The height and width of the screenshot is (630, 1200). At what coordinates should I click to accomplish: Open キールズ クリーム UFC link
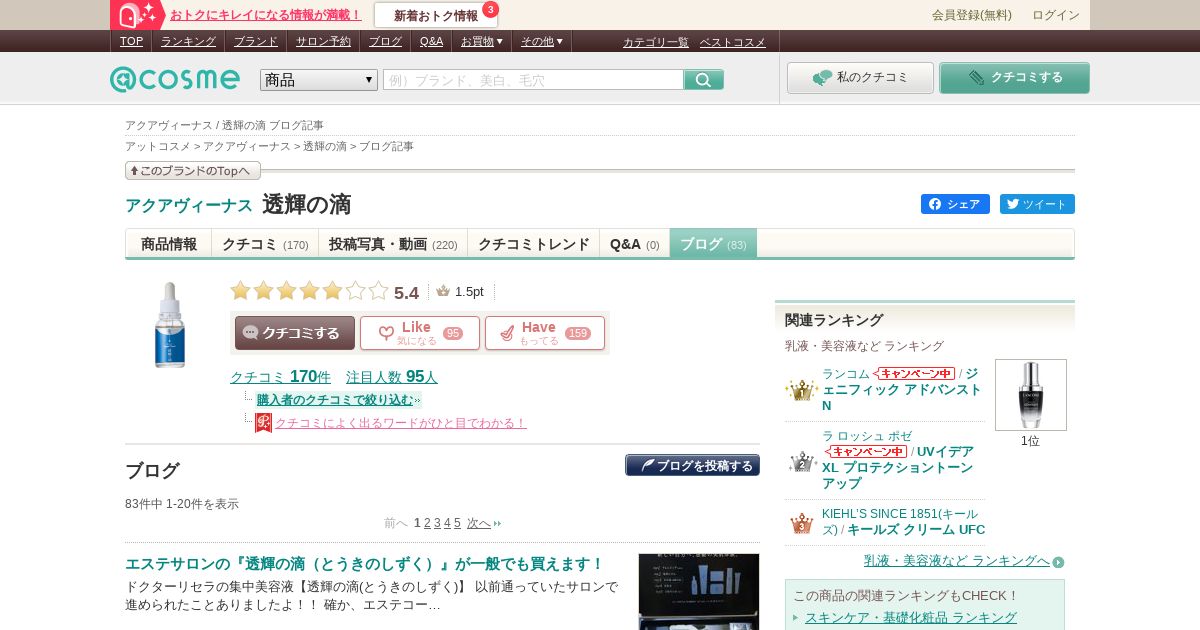916,529
